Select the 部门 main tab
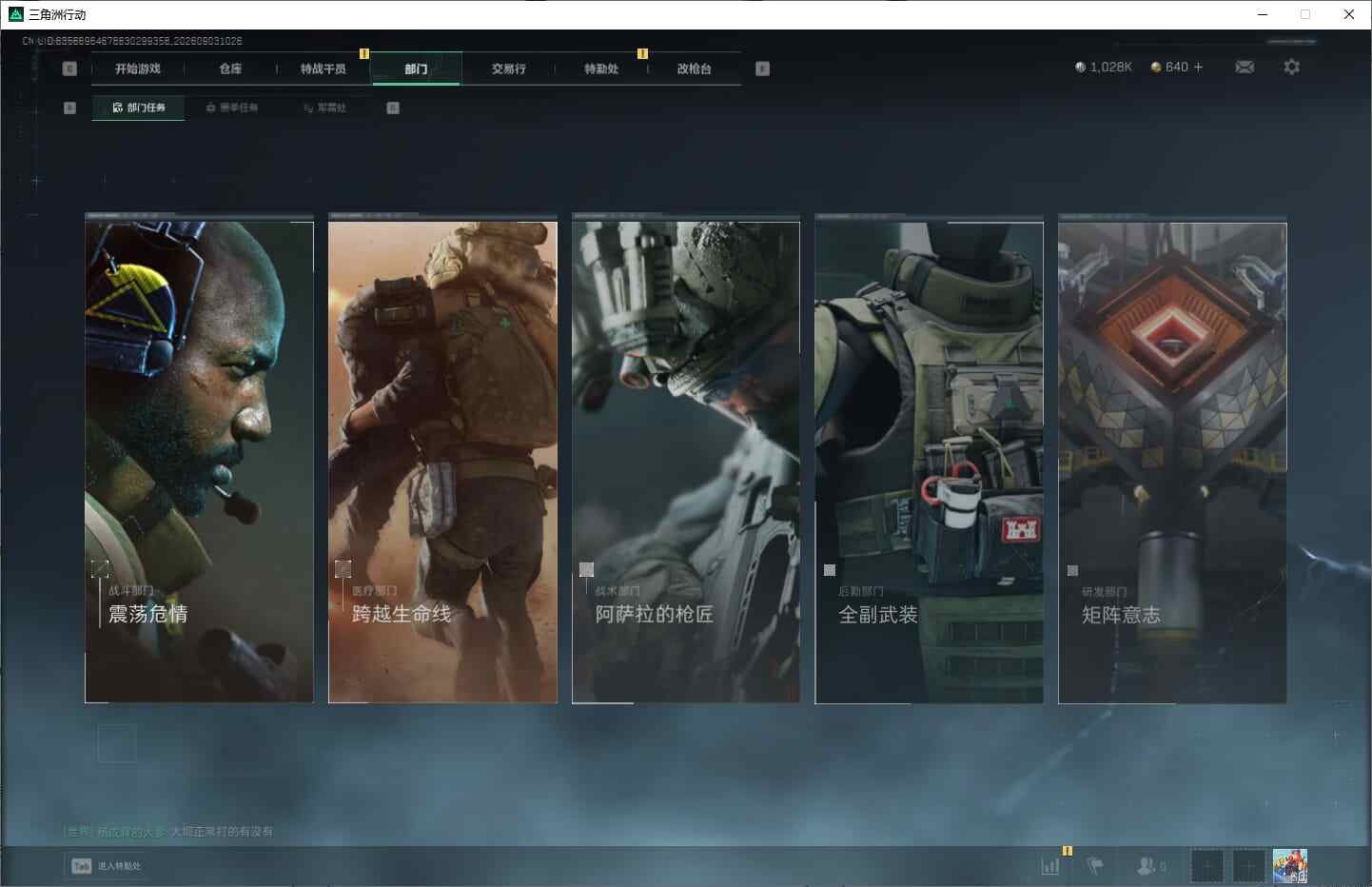 click(416, 69)
